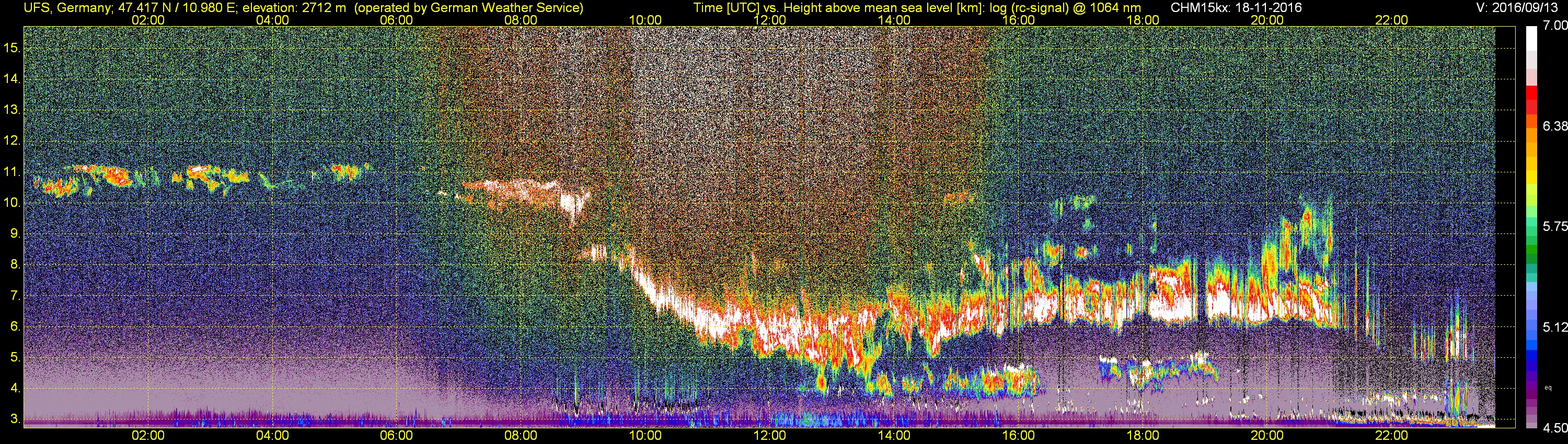This screenshot has height=444, width=1568.
Task: Click the 16:00 label on the bottom time axis
Action: [1018, 436]
